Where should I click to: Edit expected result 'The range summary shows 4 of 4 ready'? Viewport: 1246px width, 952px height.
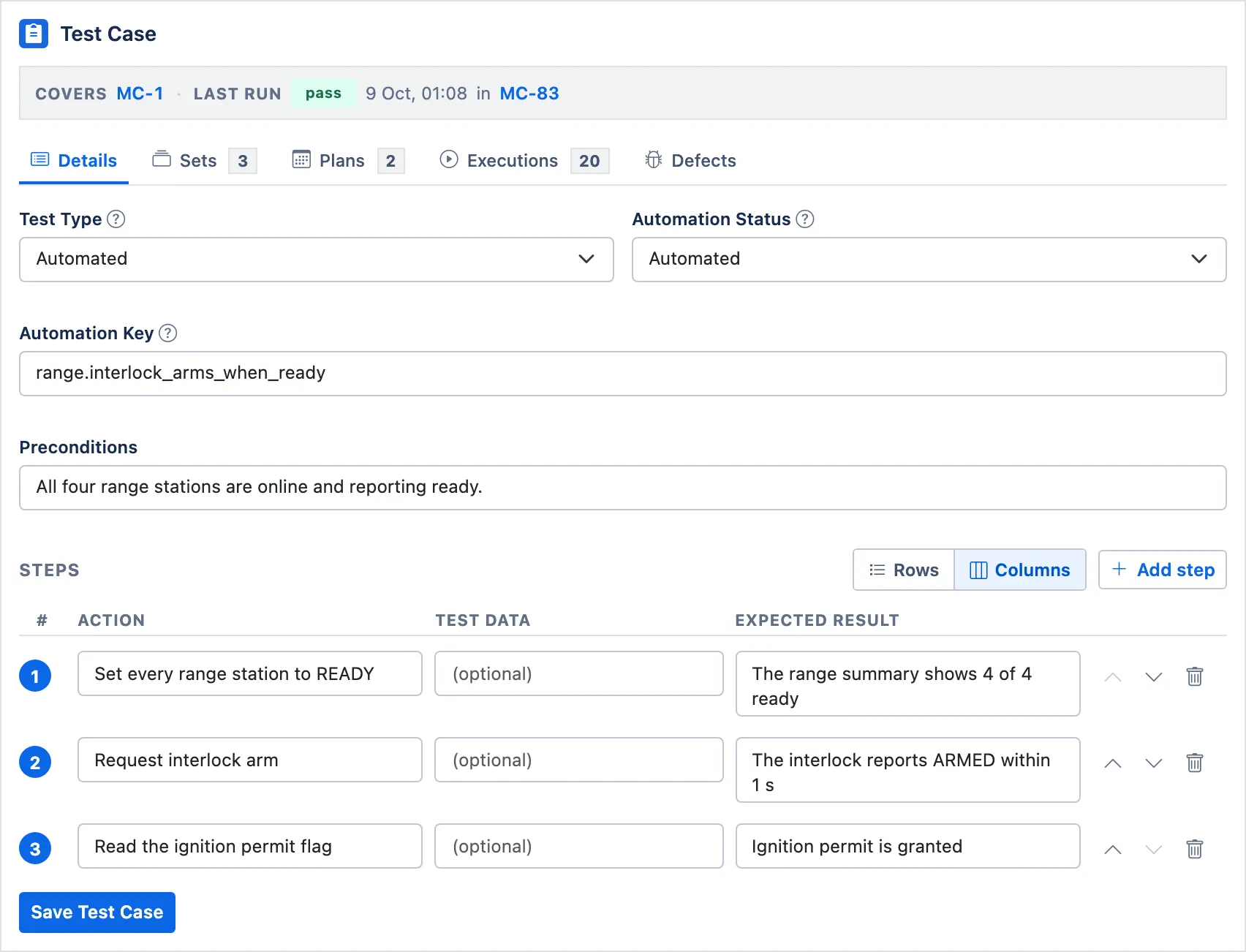tap(908, 684)
